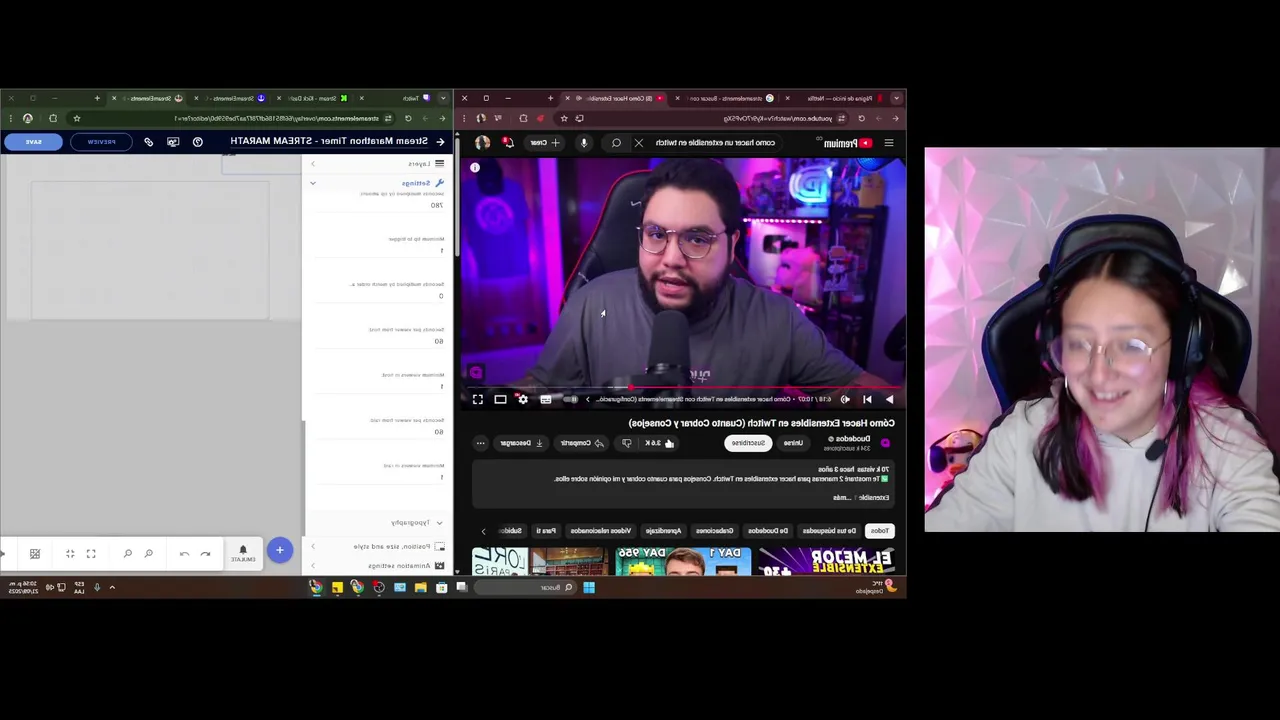Click the undo arrow beside the Emulate bell

click(x=205, y=553)
